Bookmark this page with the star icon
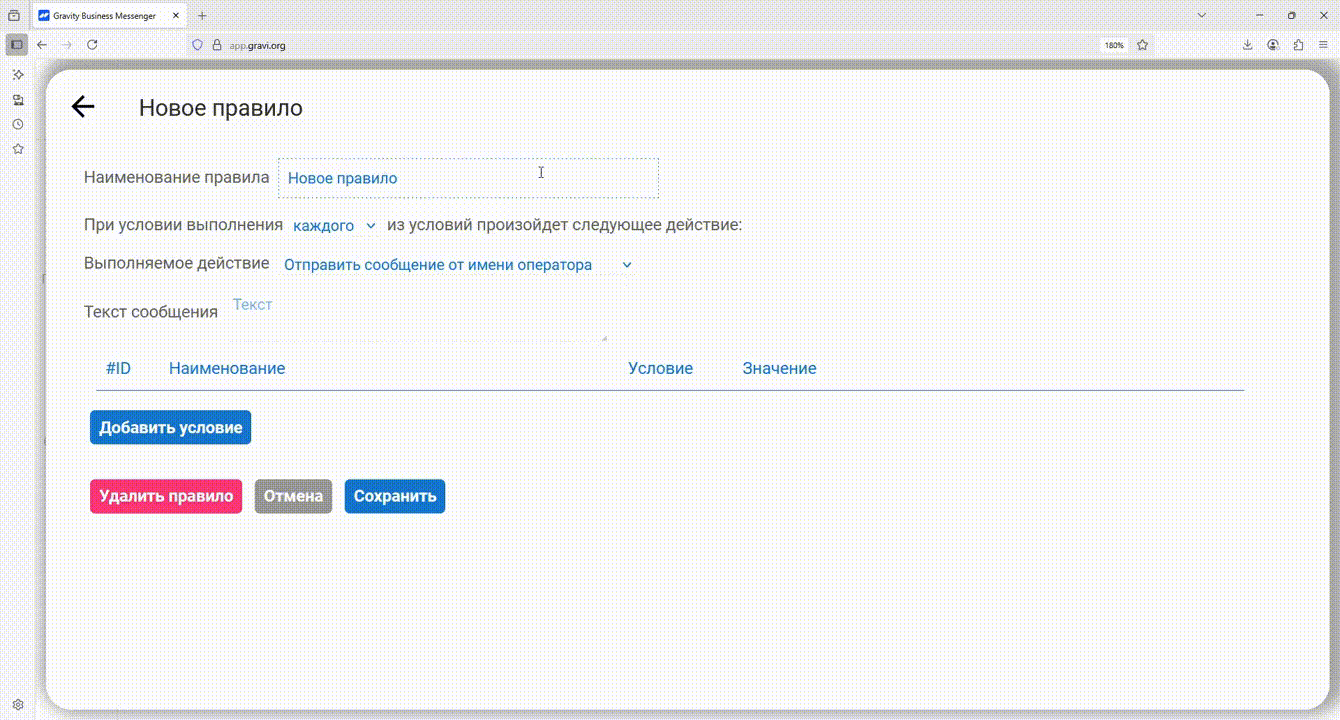This screenshot has width=1340, height=720. click(1142, 45)
